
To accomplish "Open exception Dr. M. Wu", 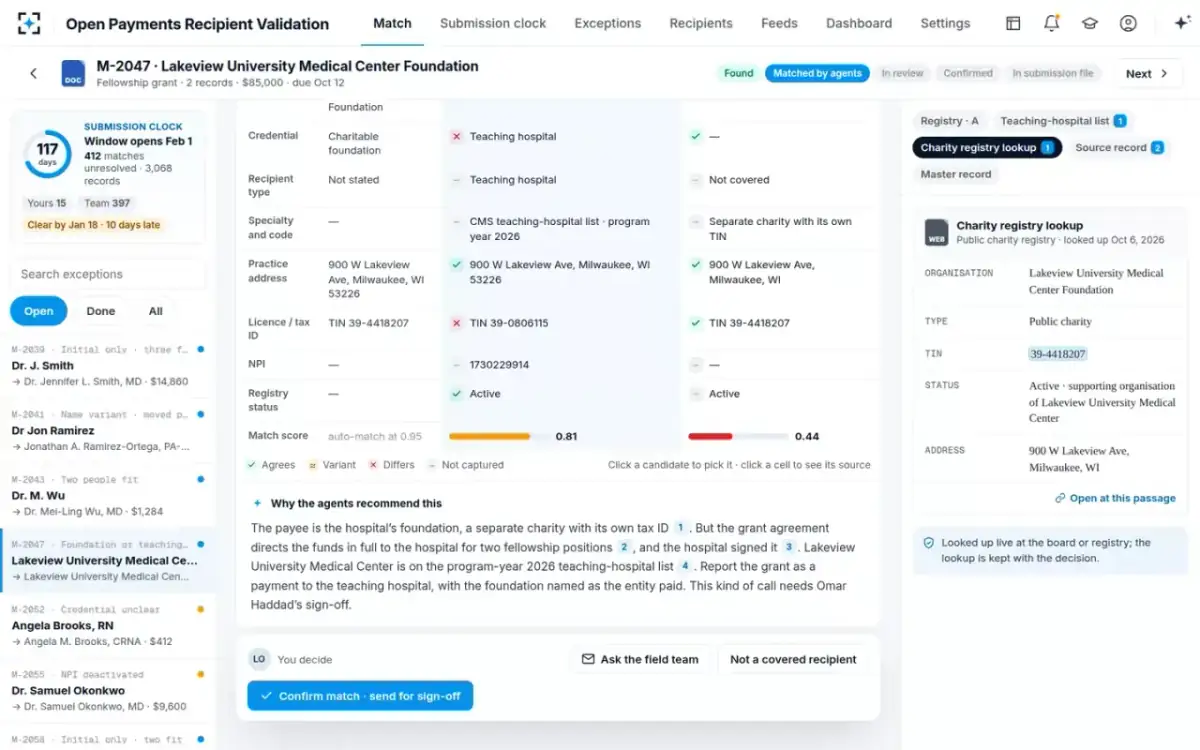I will 107,495.
